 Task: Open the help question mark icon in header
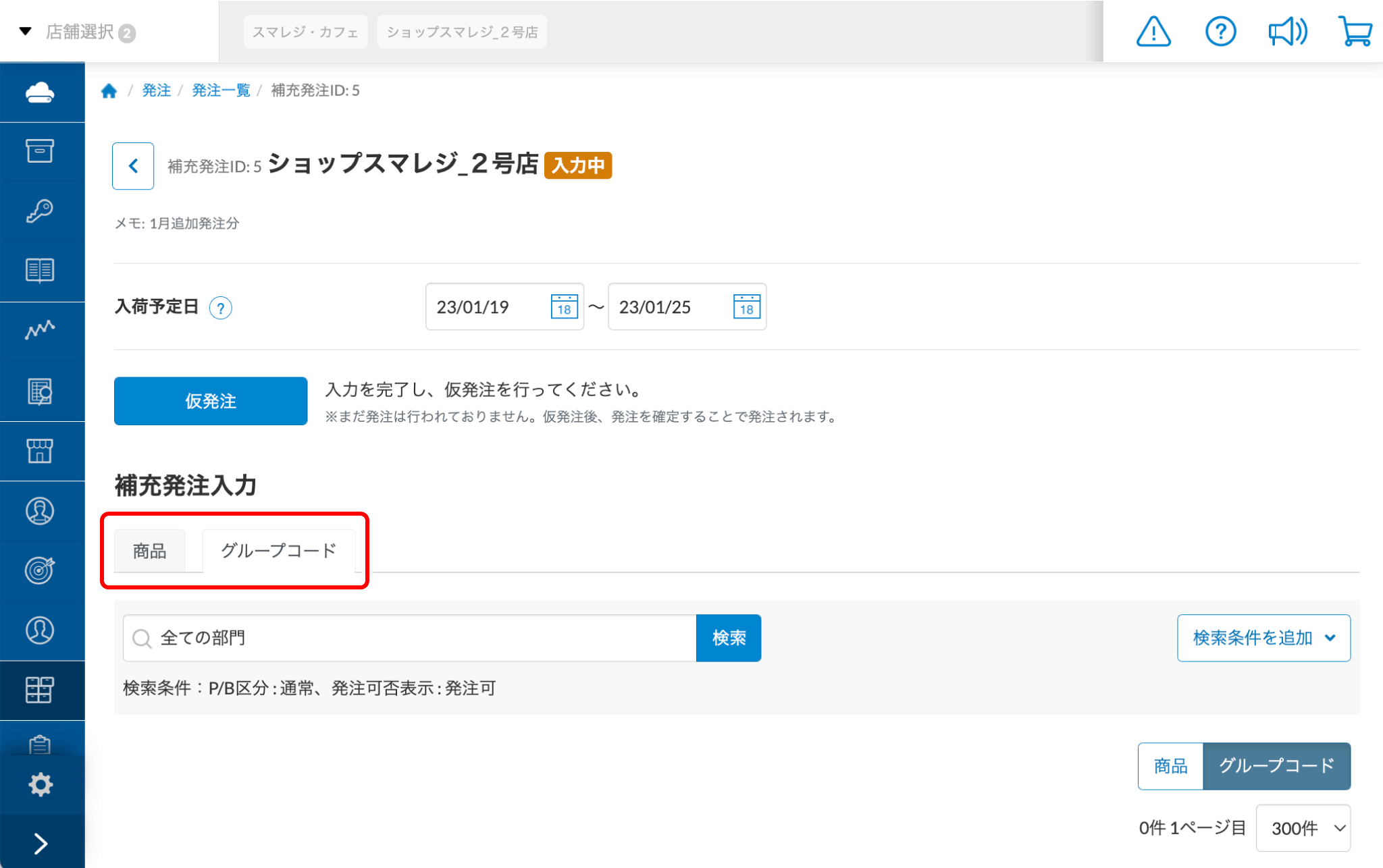tap(1220, 32)
